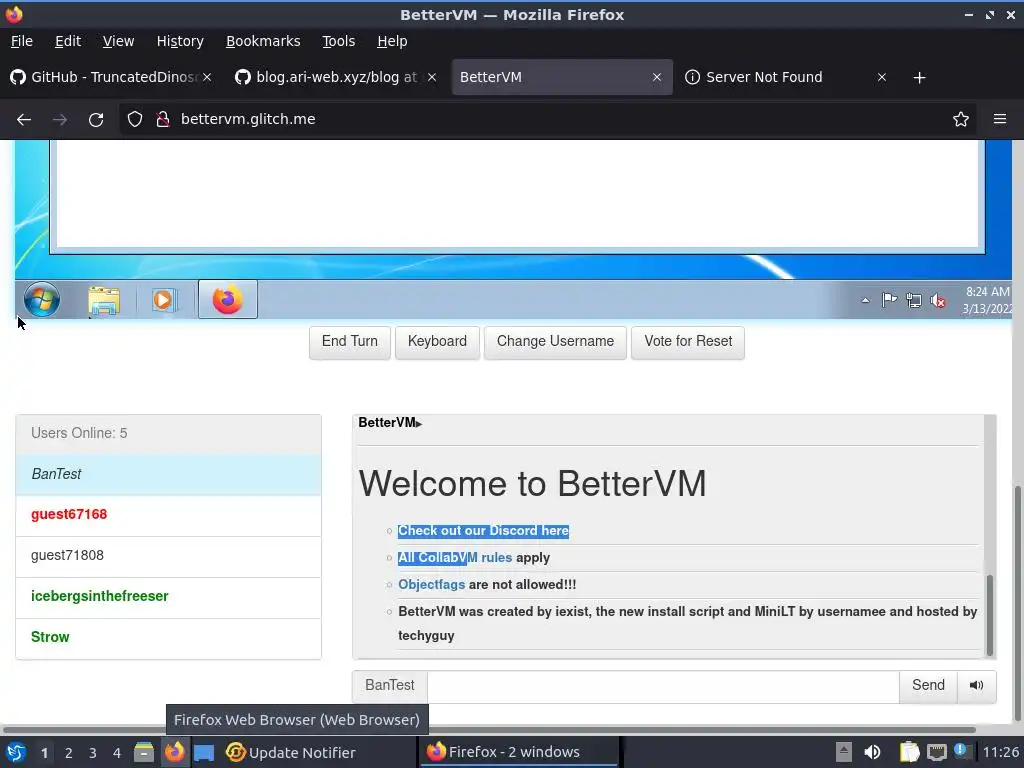Send the chat message
The height and width of the screenshot is (768, 1024).
(x=928, y=686)
